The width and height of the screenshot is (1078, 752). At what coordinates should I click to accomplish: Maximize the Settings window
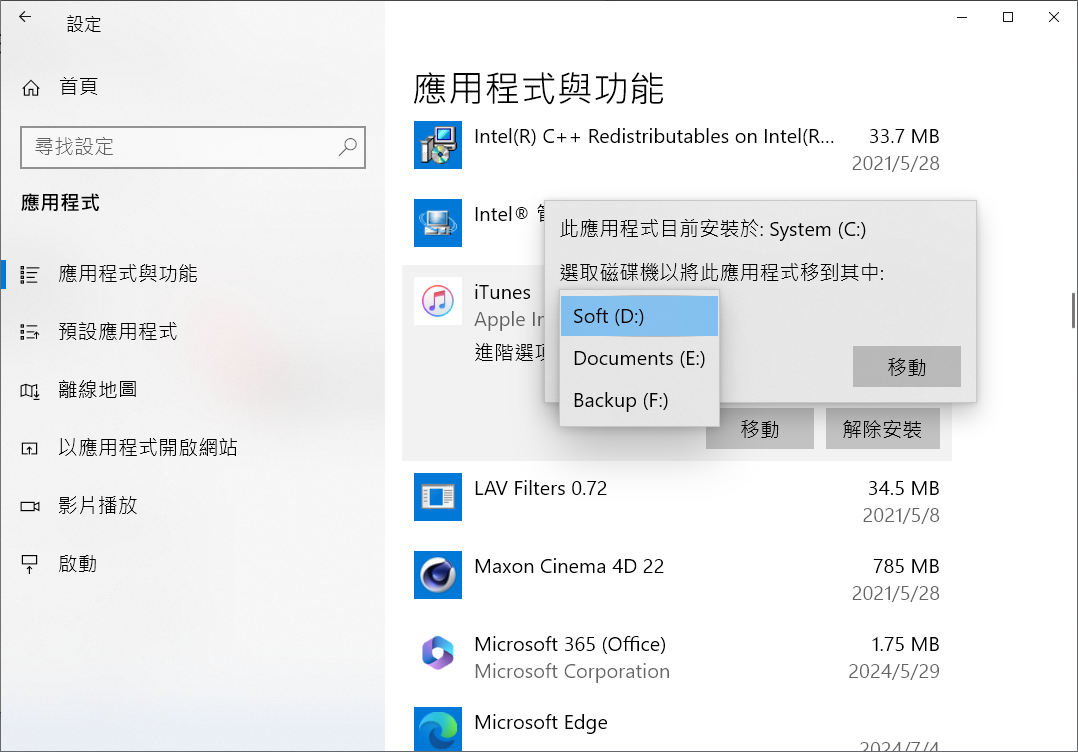1008,17
